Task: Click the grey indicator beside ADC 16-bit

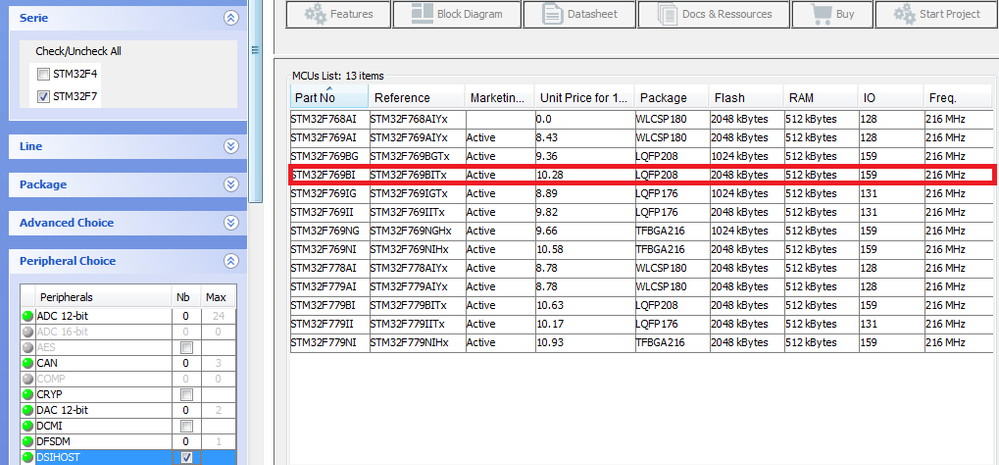Action: [x=27, y=332]
